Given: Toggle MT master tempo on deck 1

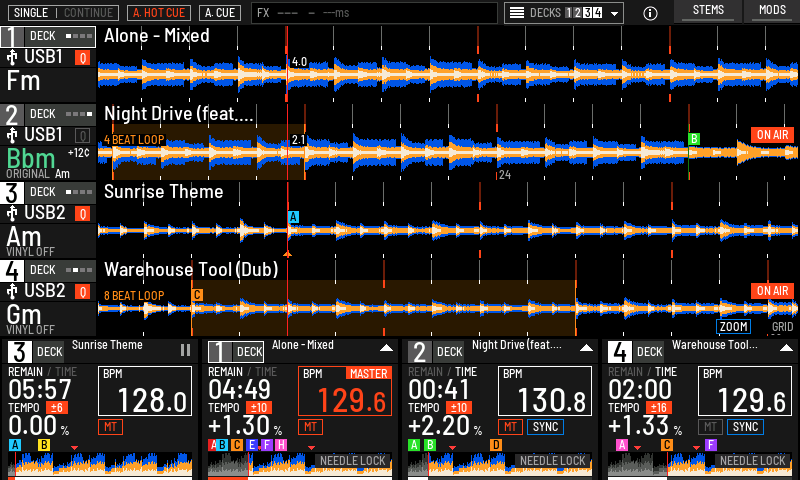Looking at the screenshot, I should 310,427.
